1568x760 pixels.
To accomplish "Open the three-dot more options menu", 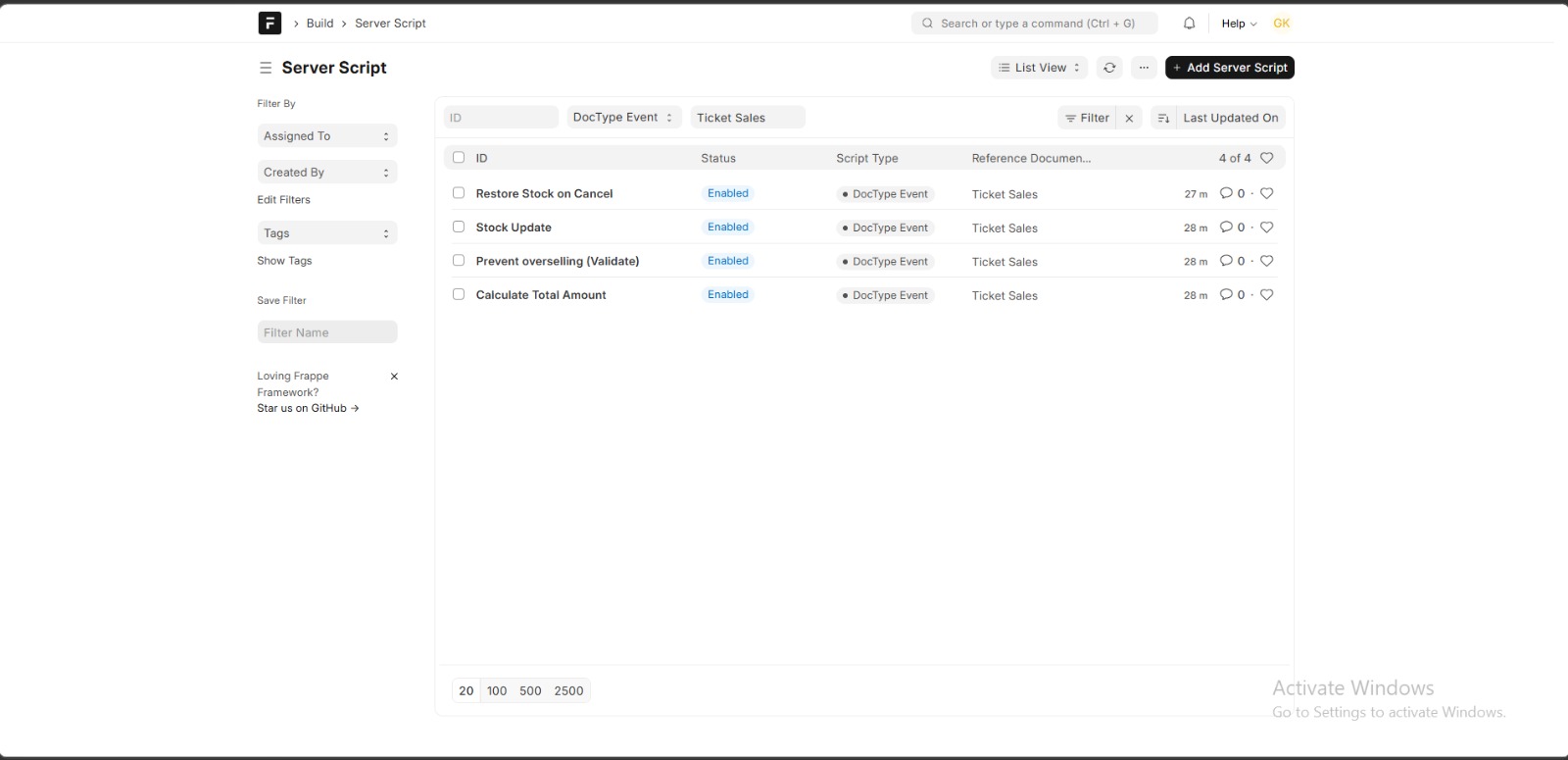I will tap(1144, 68).
